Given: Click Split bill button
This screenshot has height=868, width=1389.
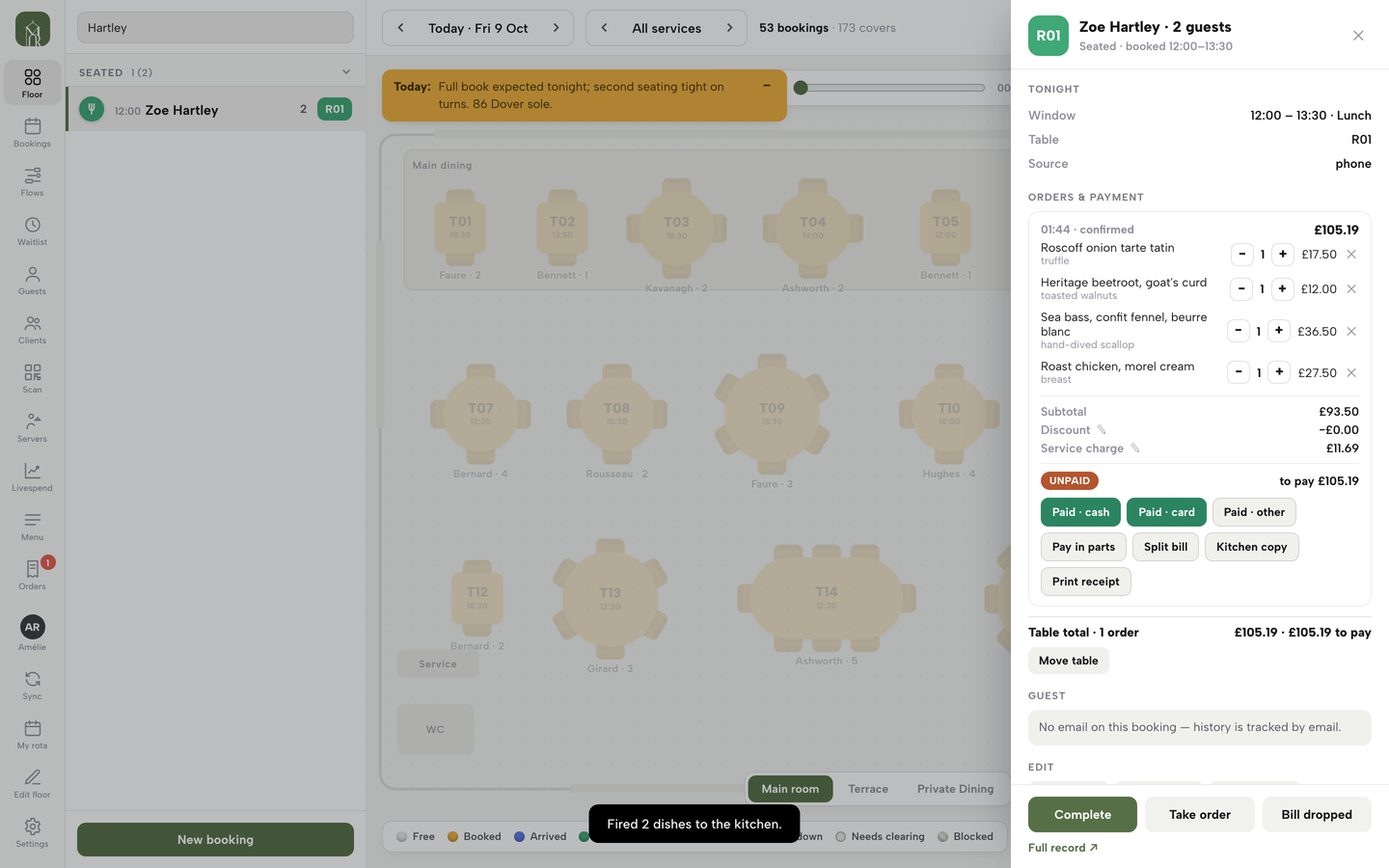Looking at the screenshot, I should tap(1165, 547).
